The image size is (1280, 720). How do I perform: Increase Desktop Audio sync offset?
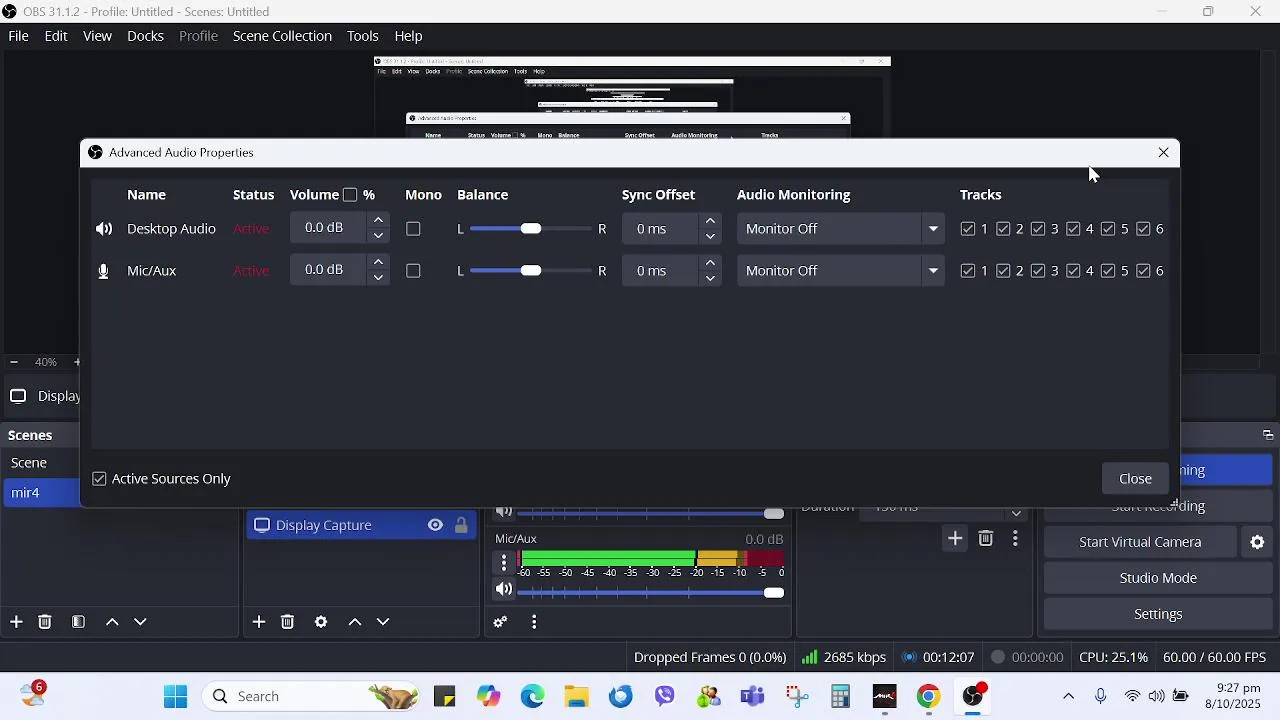[710, 220]
